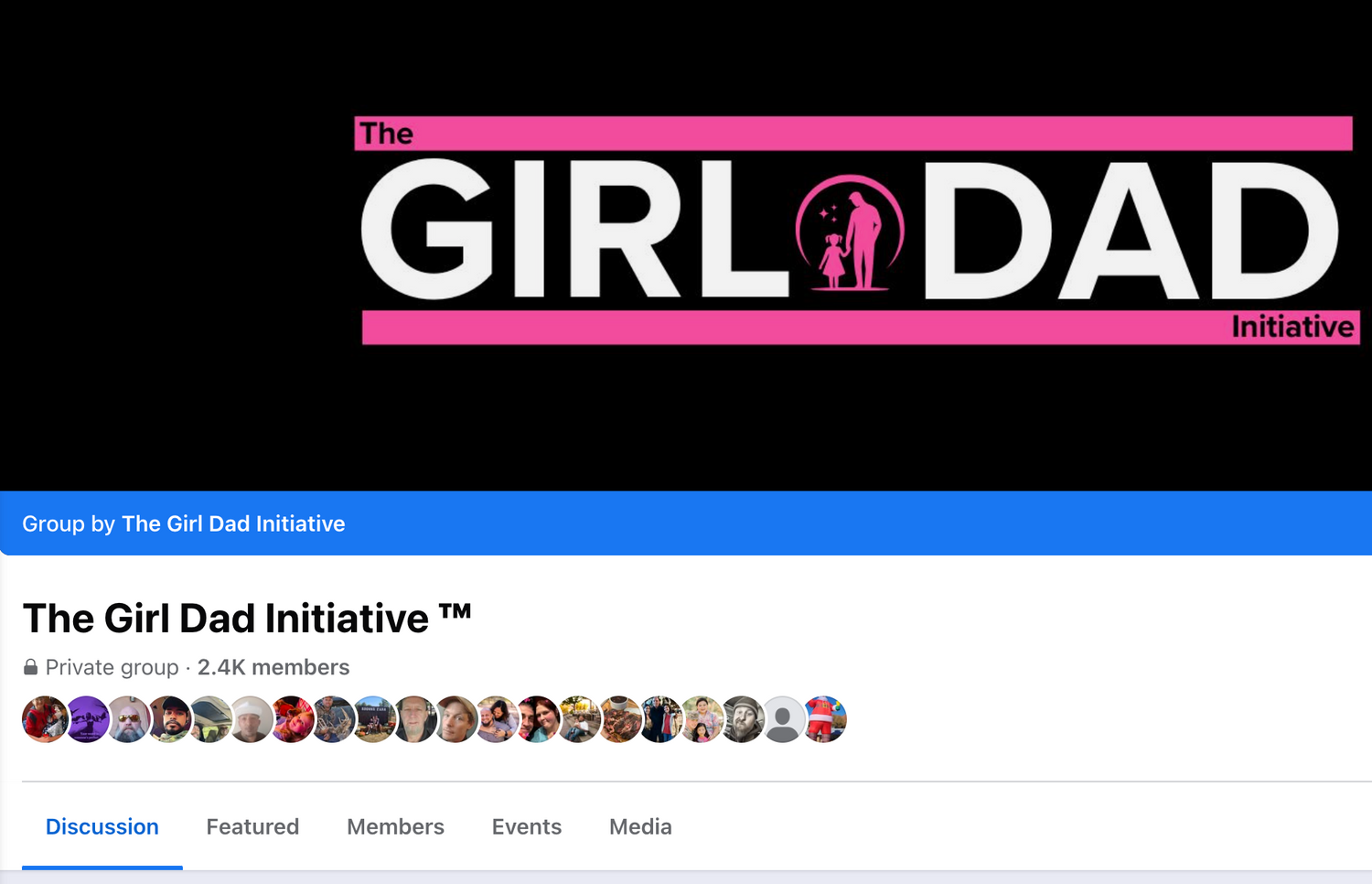Image resolution: width=1372 pixels, height=884 pixels.
Task: Open the Discussion tab
Action: pyautogui.click(x=102, y=827)
